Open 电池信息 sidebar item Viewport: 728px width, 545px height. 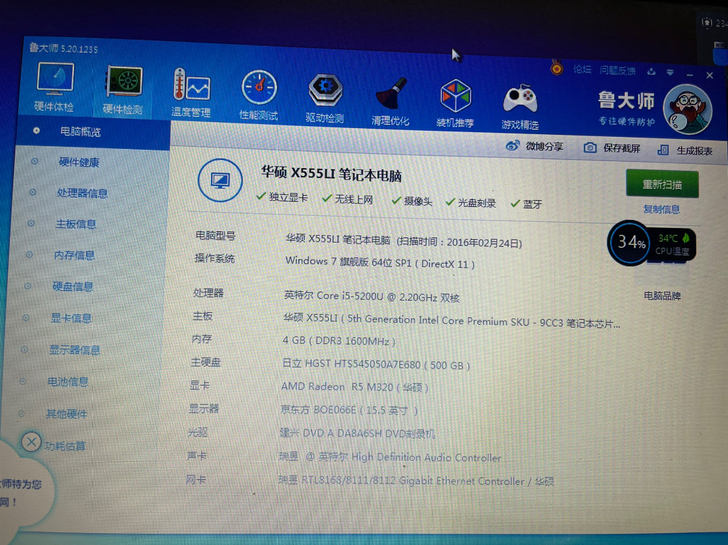(68, 382)
